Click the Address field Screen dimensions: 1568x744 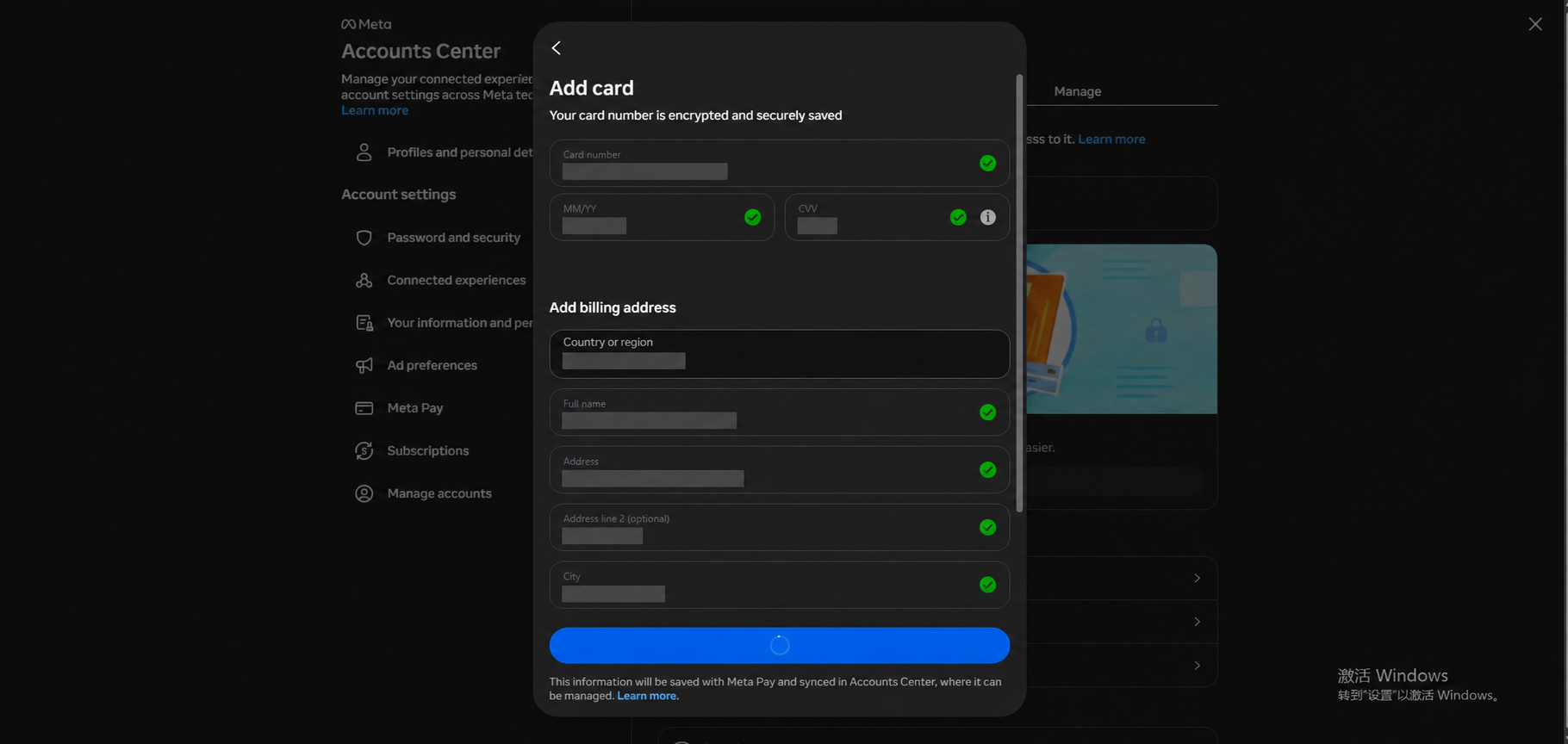point(780,470)
